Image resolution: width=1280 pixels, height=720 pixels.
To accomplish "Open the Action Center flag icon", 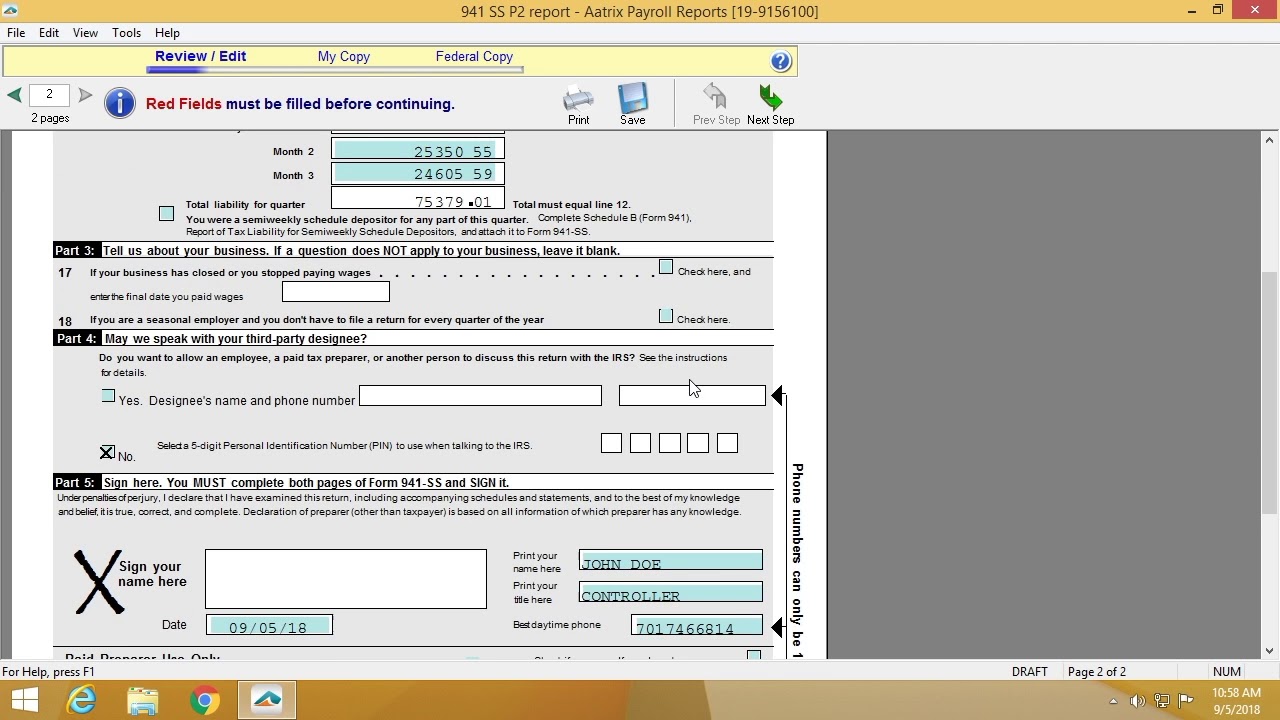I will pyautogui.click(x=1186, y=701).
